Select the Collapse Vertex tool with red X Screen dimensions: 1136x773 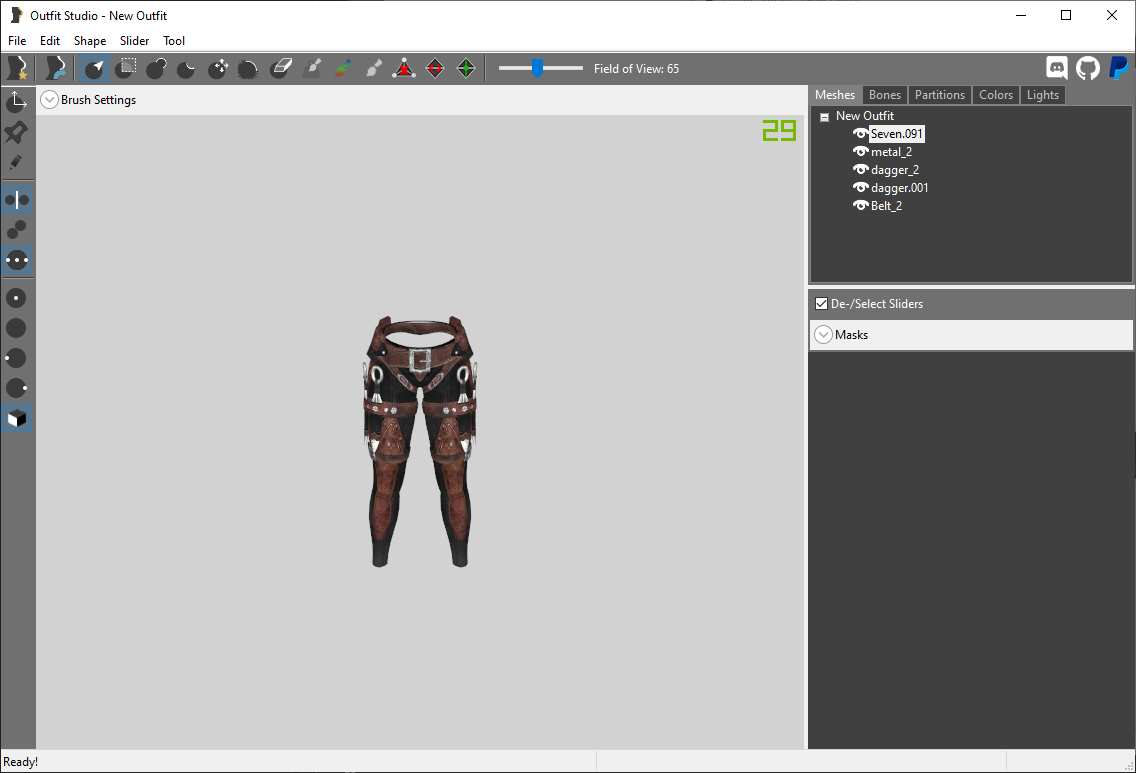click(404, 69)
